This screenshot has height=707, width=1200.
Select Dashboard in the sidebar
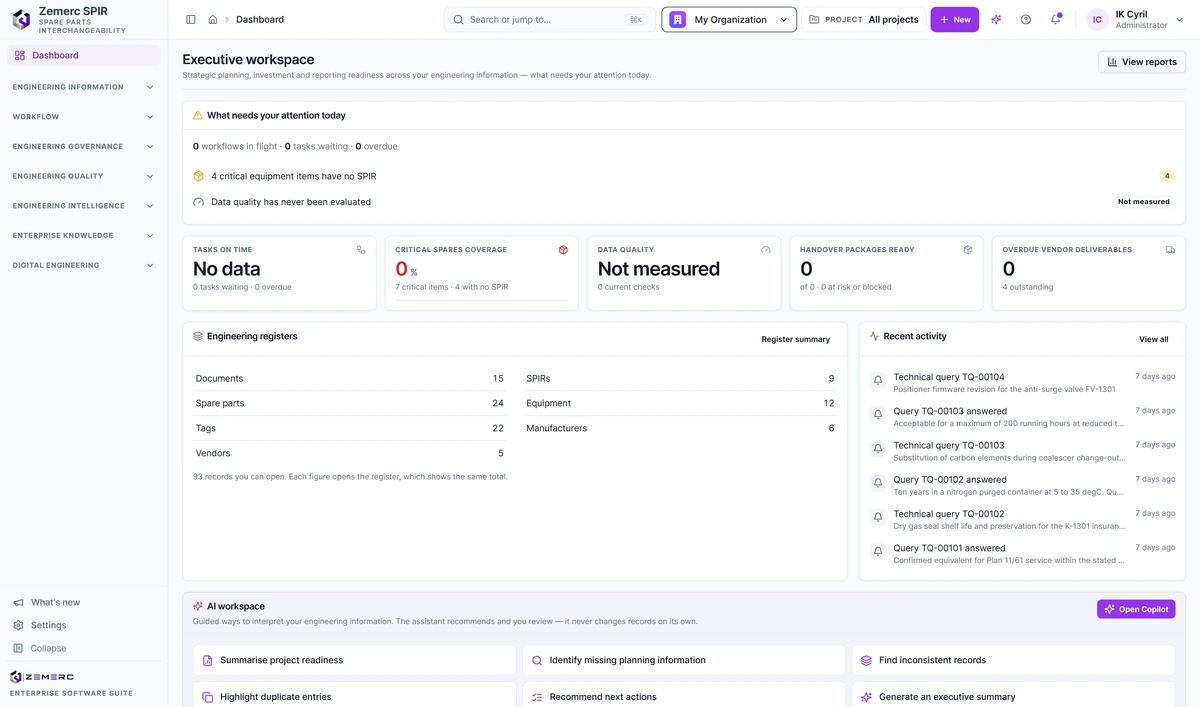coord(84,55)
